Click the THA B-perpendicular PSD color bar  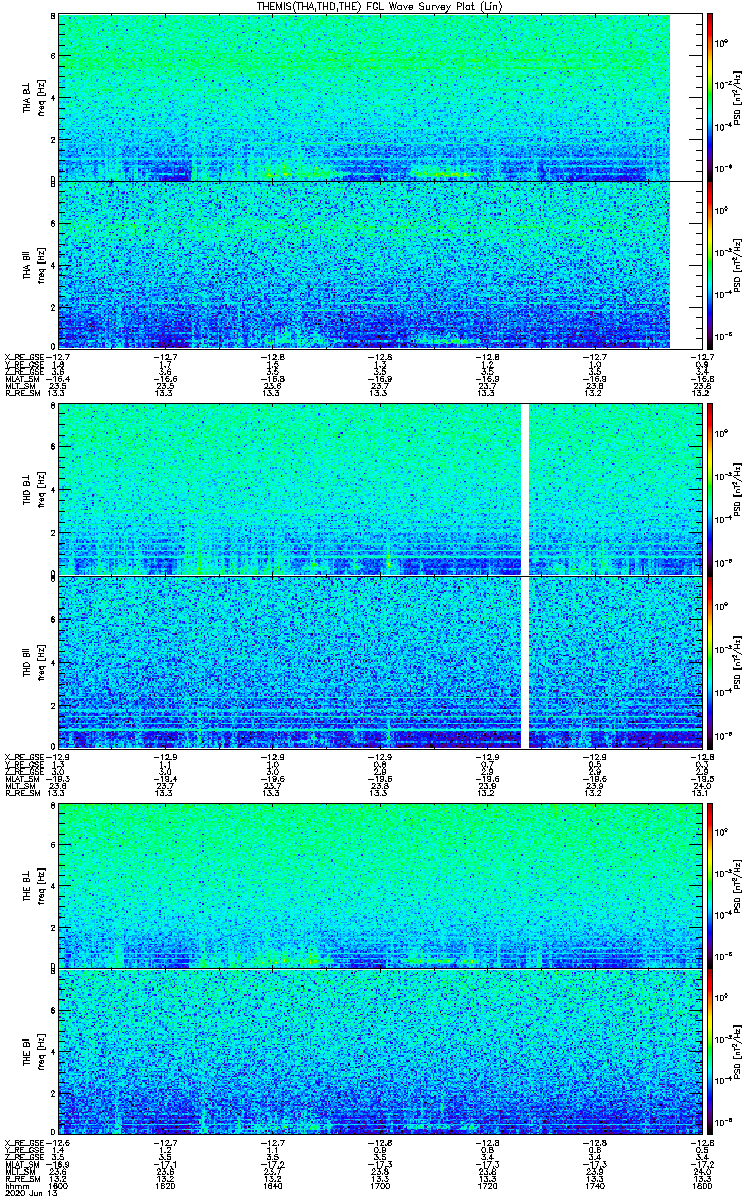coord(709,97)
